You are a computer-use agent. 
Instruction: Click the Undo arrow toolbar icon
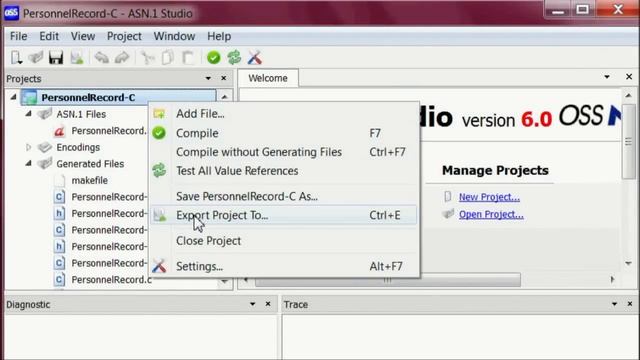pos(101,58)
